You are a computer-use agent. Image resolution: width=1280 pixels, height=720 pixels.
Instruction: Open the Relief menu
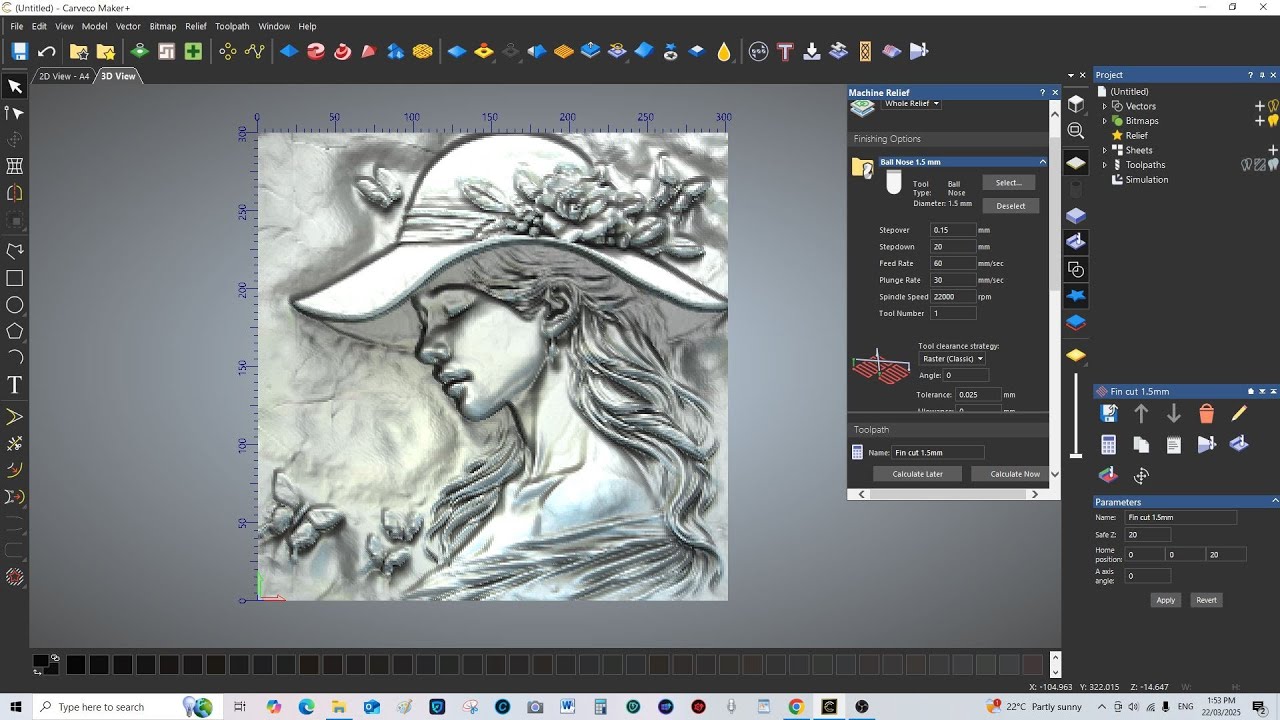coord(196,26)
